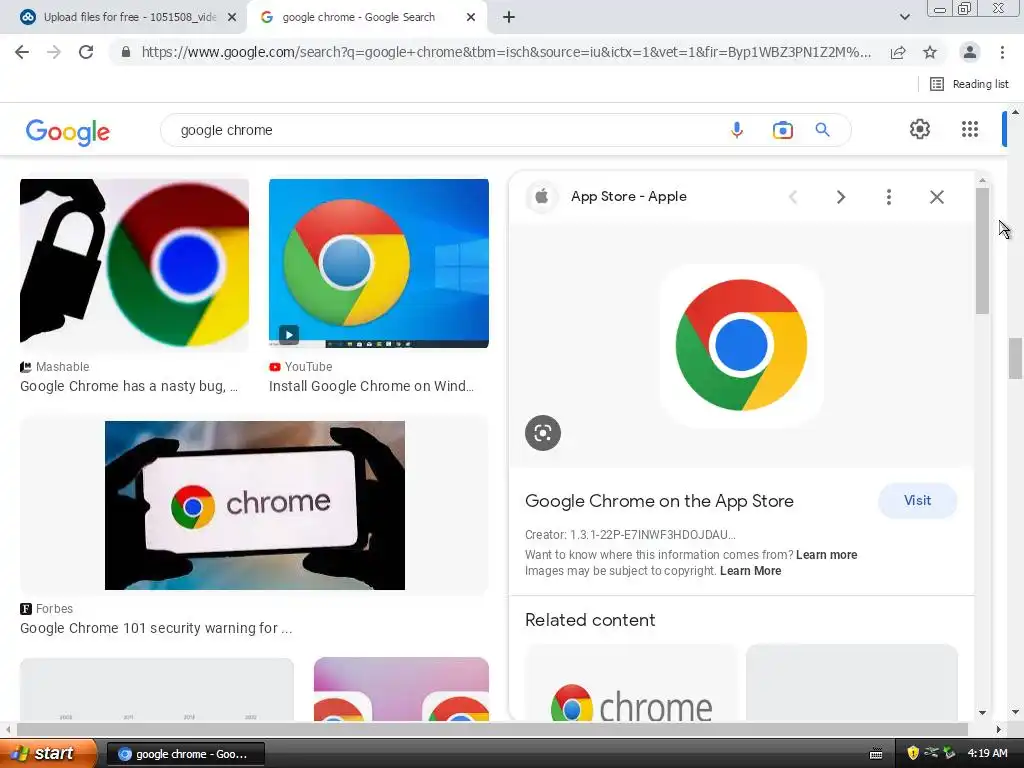Open the Reading list
This screenshot has width=1024, height=768.
(969, 84)
